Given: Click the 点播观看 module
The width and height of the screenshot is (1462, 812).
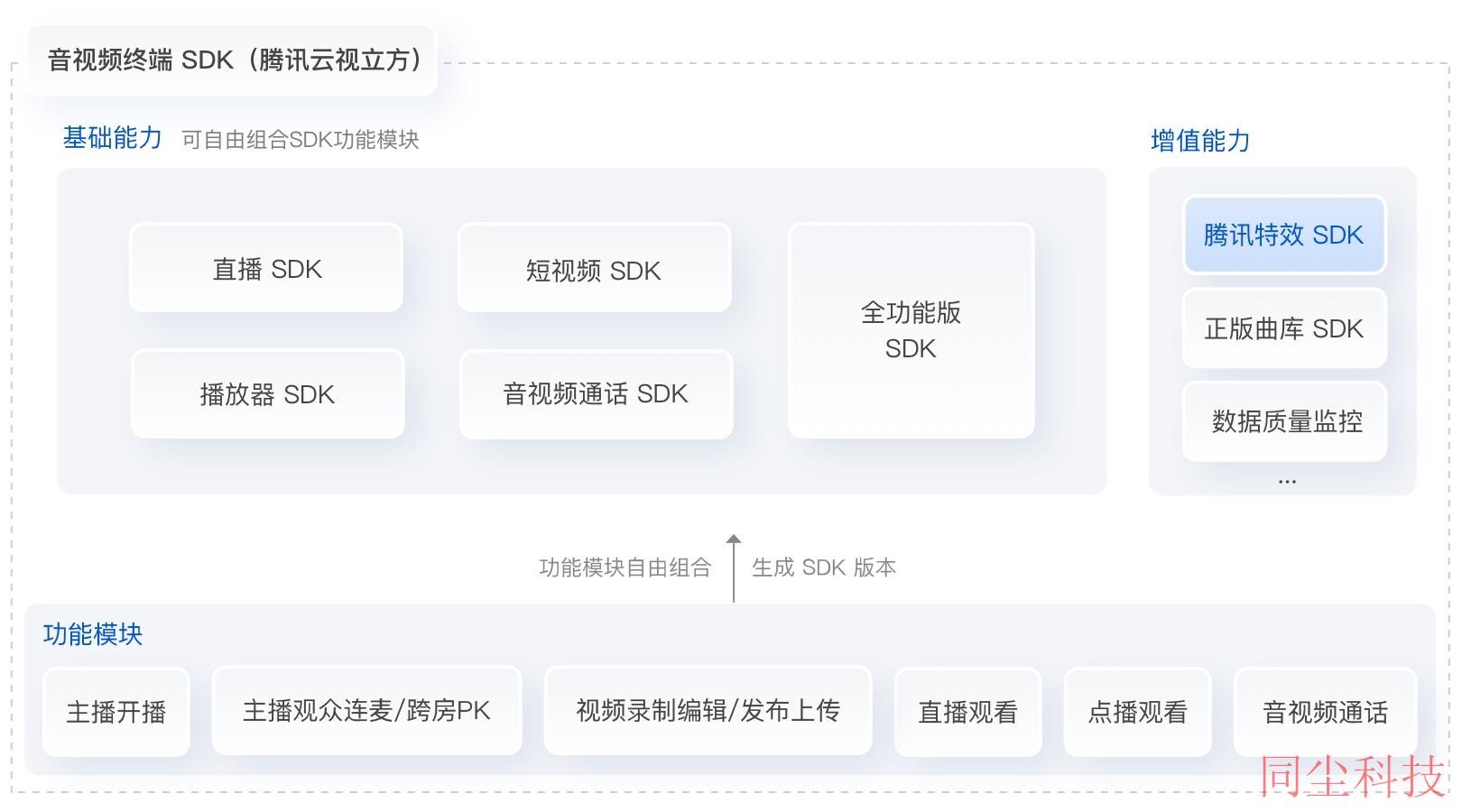Looking at the screenshot, I should (1137, 712).
